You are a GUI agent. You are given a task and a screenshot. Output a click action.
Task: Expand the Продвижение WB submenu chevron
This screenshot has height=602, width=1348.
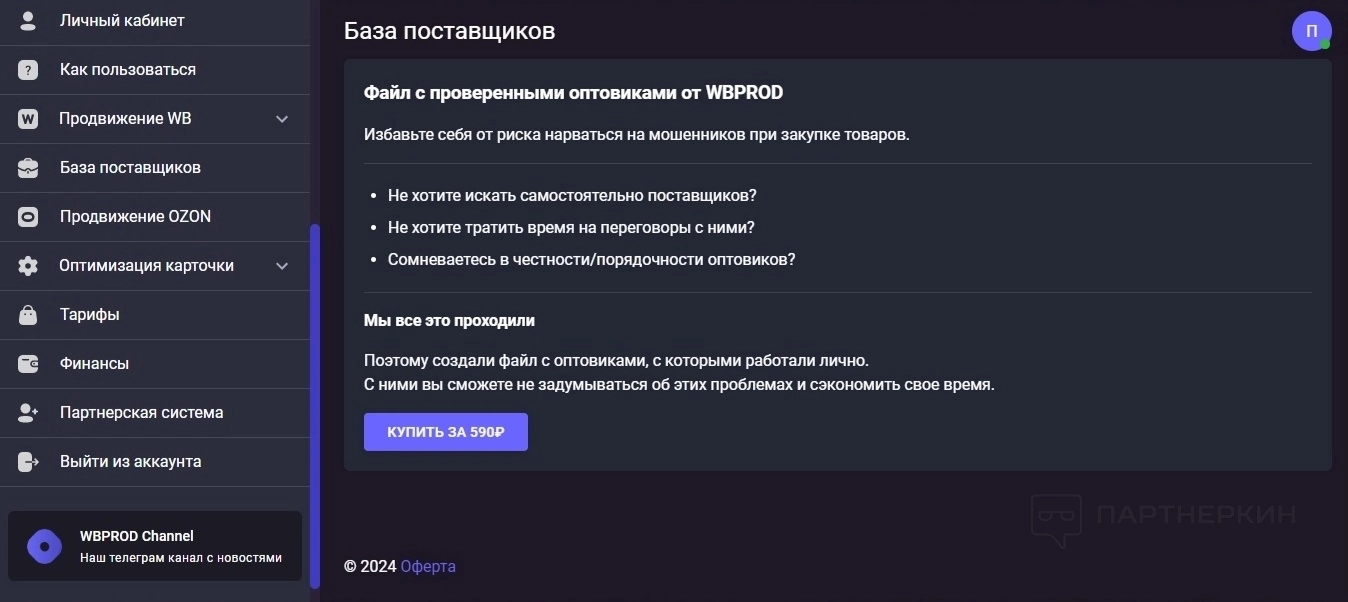(282, 119)
